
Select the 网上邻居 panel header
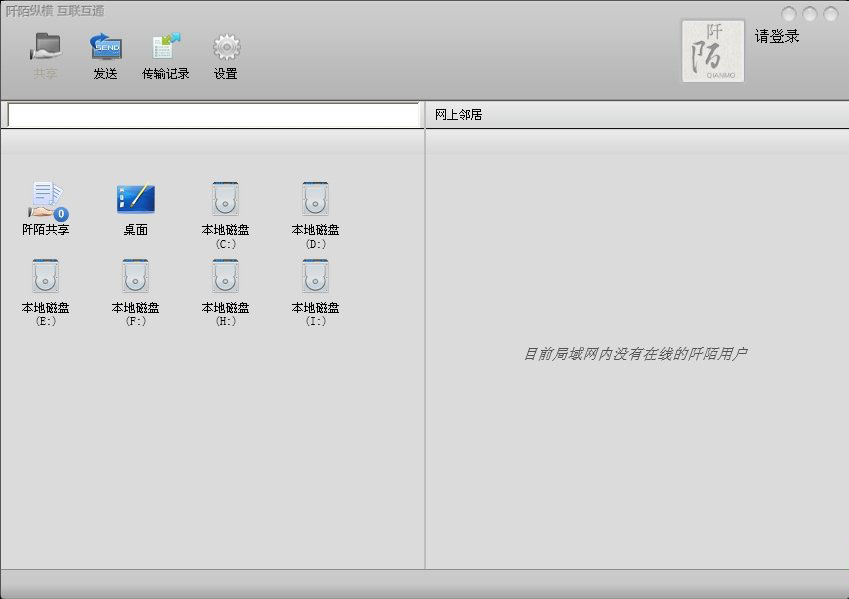click(459, 115)
